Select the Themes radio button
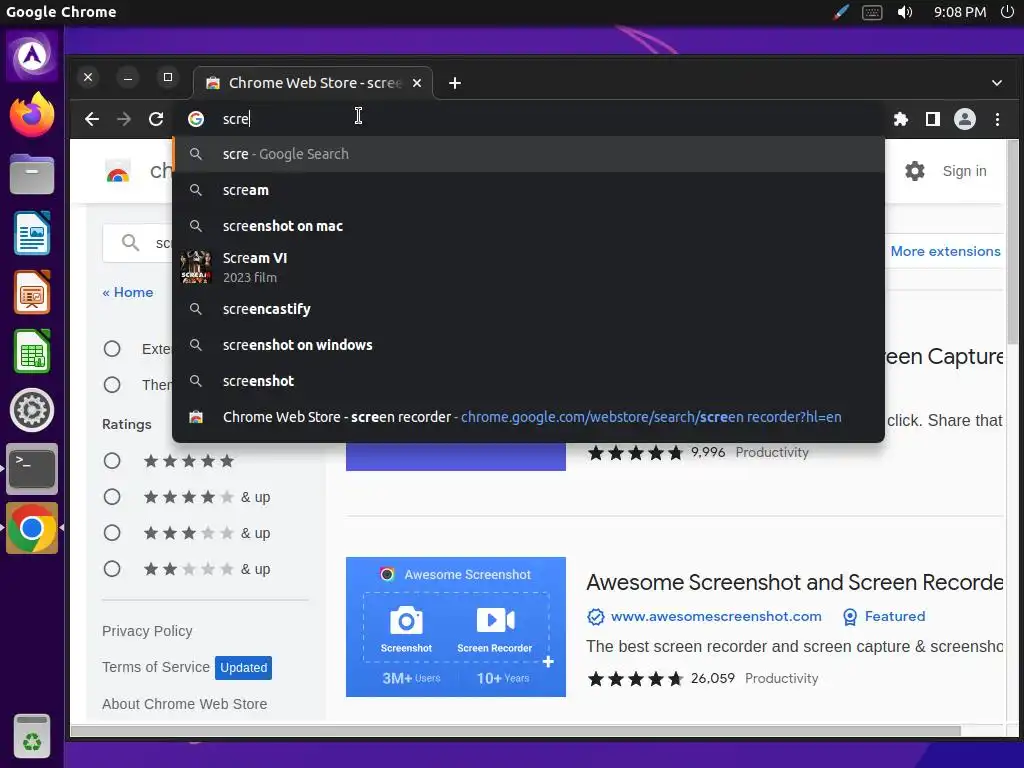Screen dimensions: 1024x768 tap(112, 385)
